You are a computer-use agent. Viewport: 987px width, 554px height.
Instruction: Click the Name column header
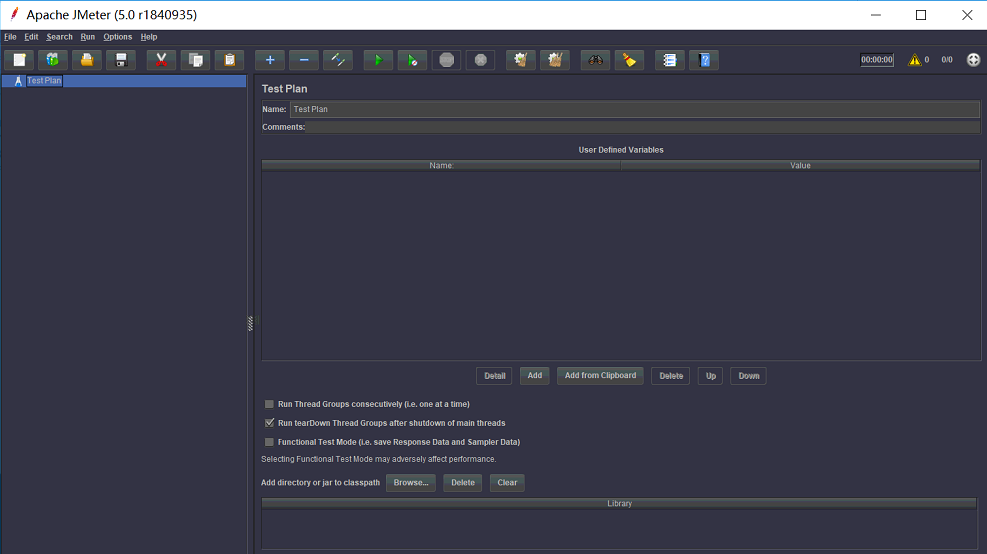[441, 166]
